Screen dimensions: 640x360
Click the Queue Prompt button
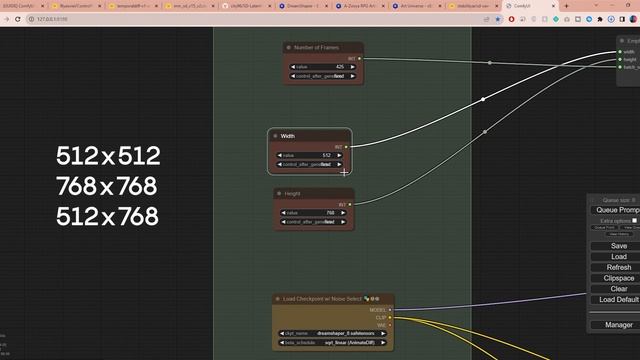tap(616, 210)
